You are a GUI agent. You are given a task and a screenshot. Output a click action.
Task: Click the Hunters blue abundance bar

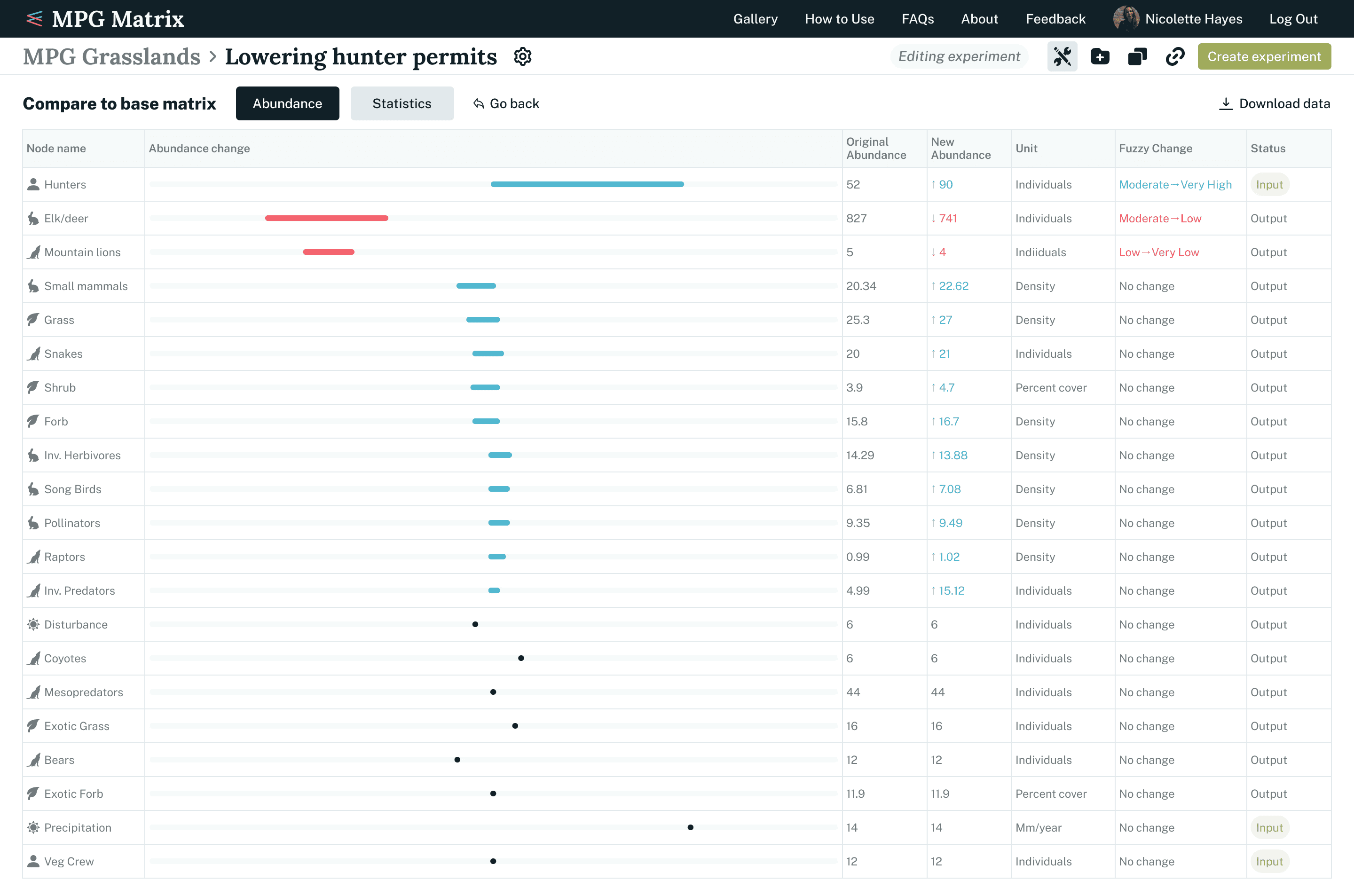(x=587, y=185)
